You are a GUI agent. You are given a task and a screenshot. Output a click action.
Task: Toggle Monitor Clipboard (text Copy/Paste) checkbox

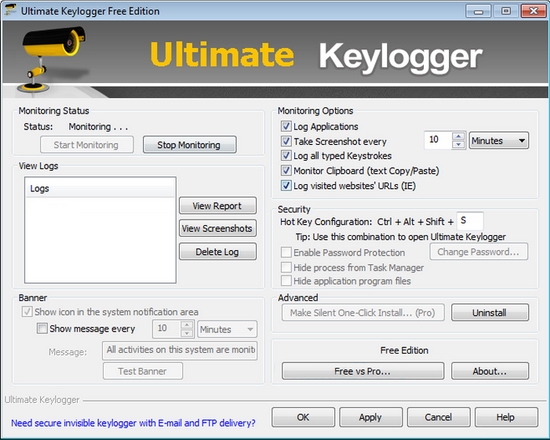[x=286, y=171]
